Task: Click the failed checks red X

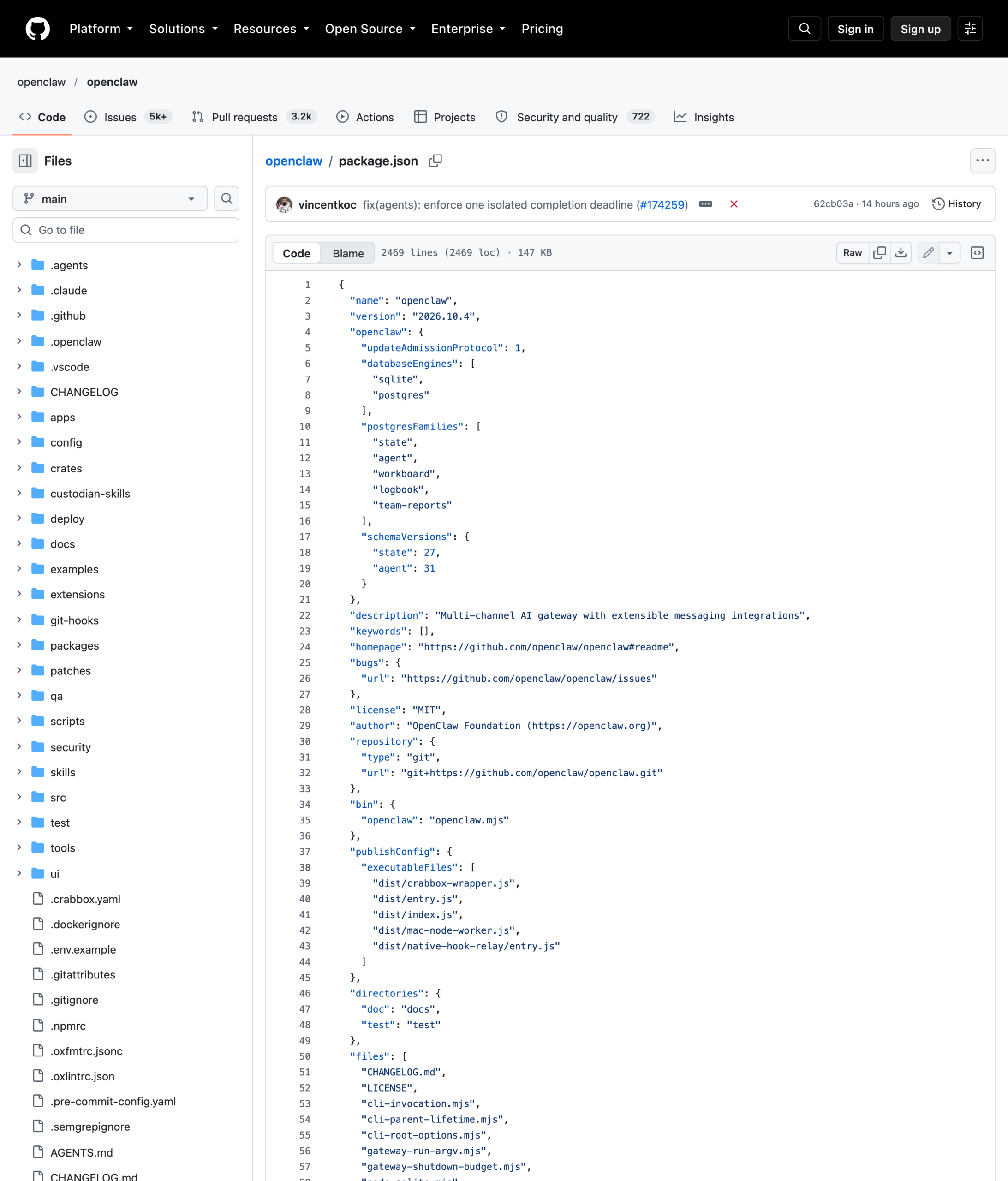Action: [x=734, y=204]
